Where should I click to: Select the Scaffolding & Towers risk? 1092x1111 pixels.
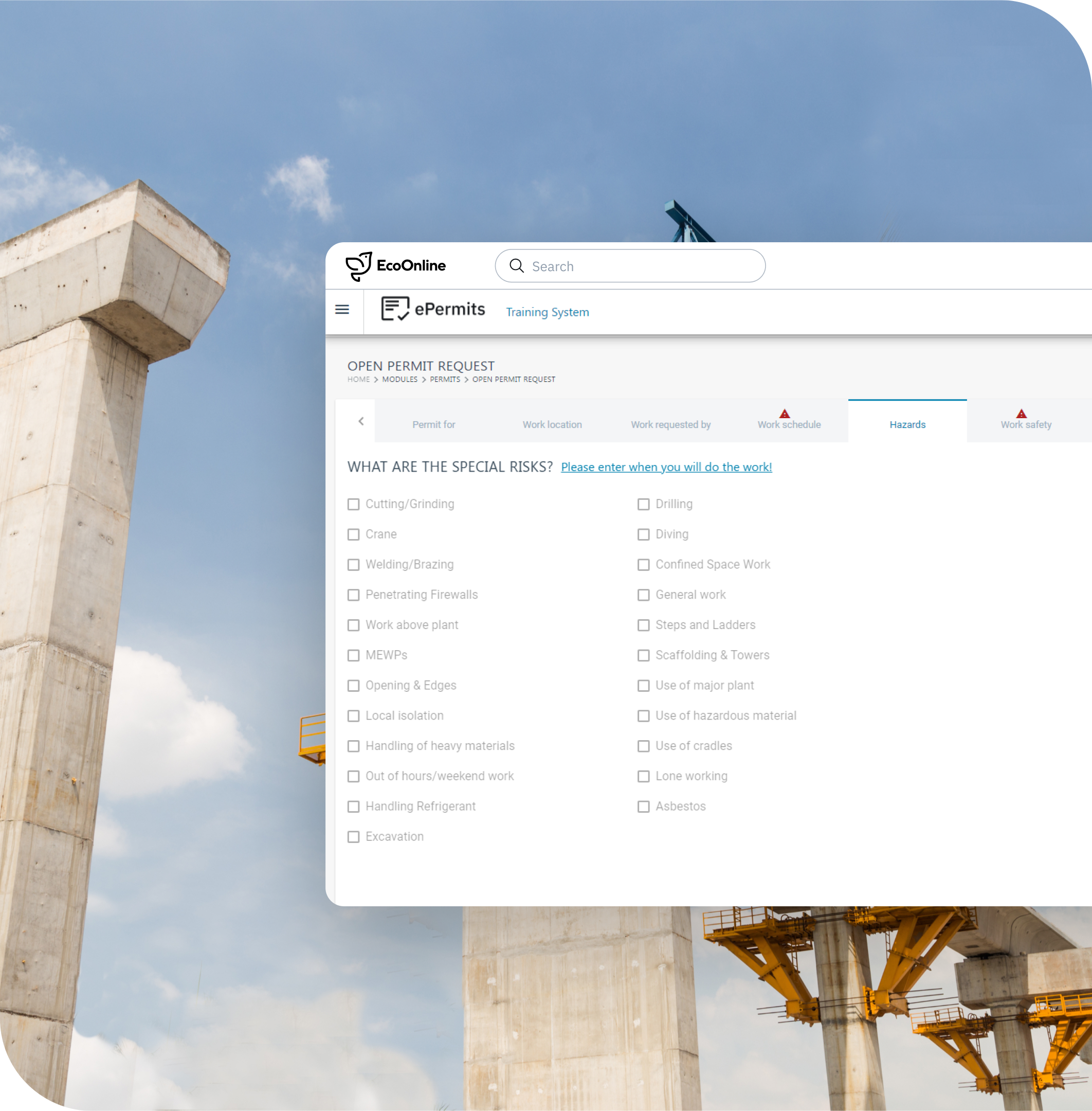pyautogui.click(x=644, y=655)
